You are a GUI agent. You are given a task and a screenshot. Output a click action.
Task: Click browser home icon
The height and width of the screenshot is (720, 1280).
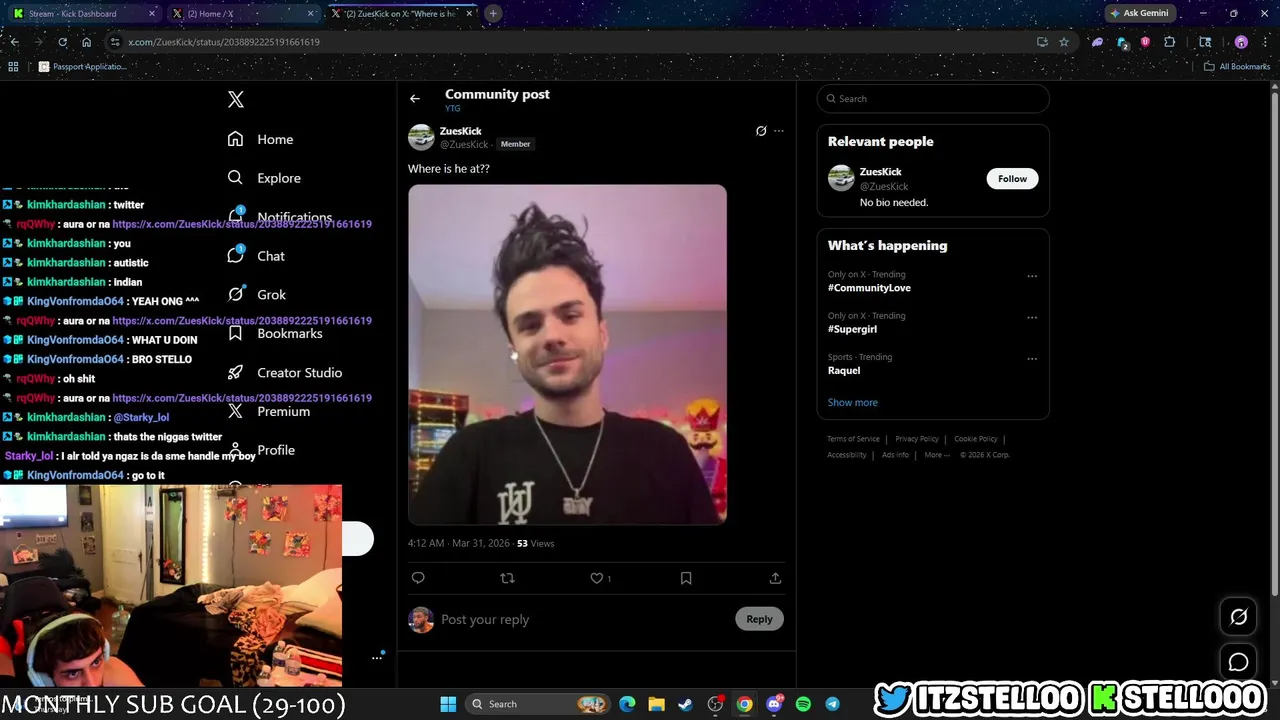tap(87, 42)
